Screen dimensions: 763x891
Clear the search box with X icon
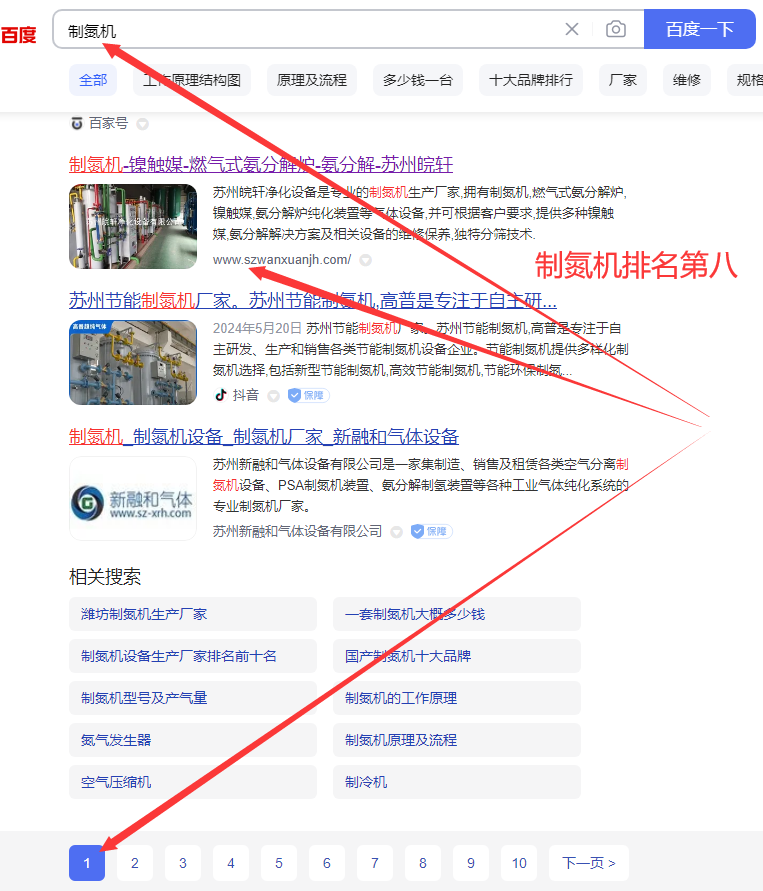[572, 29]
